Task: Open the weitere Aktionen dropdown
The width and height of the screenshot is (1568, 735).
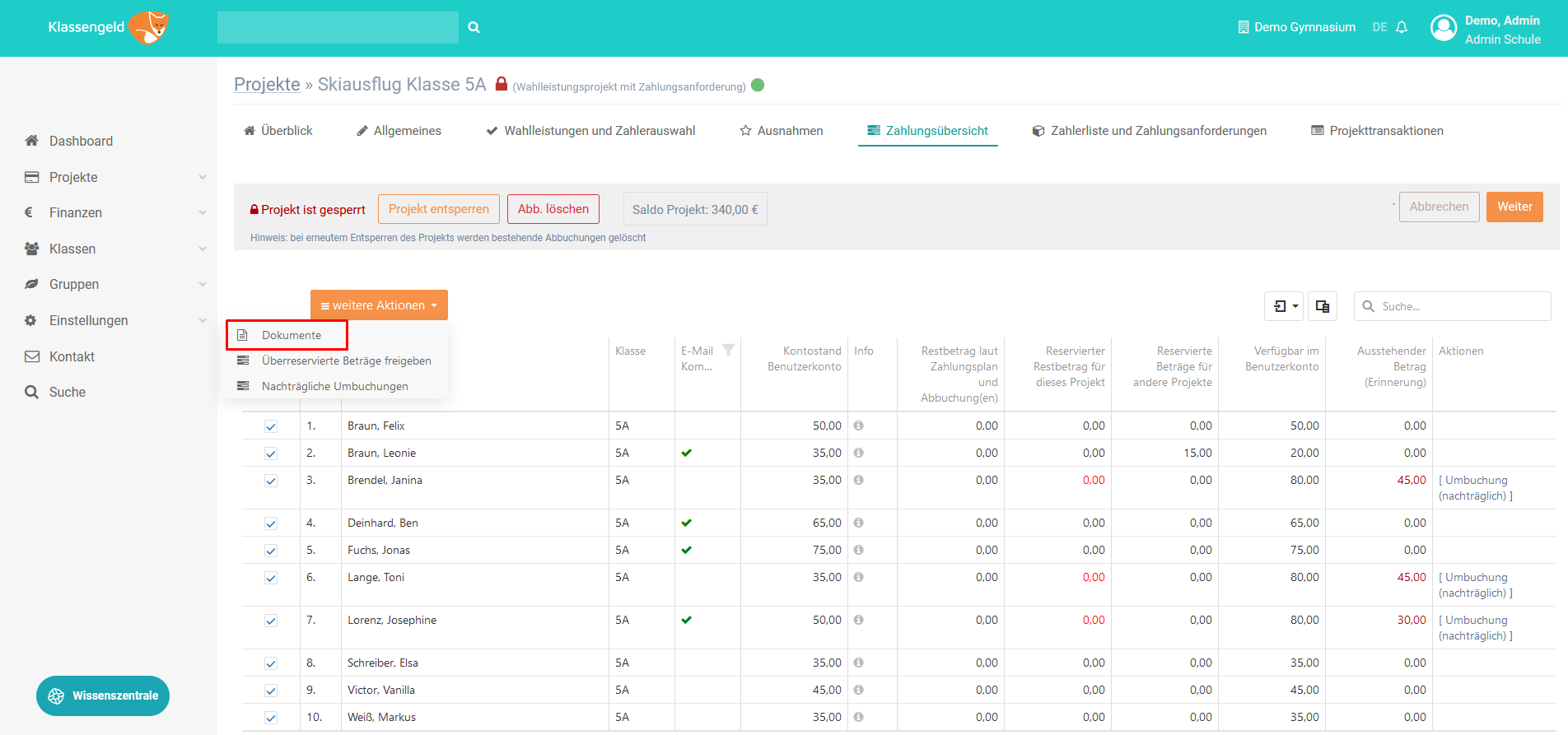Action: pos(379,305)
